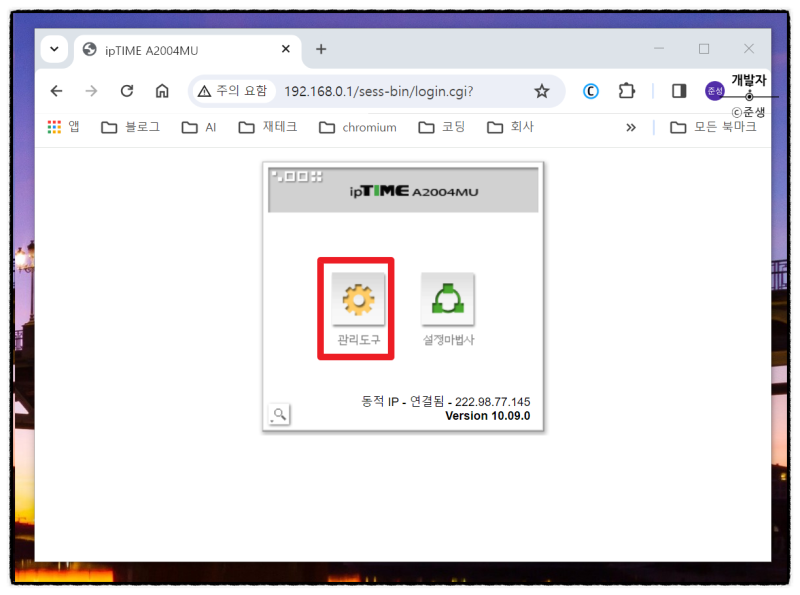
Task: Launch the 설정마법사 setup wizard
Action: (447, 298)
